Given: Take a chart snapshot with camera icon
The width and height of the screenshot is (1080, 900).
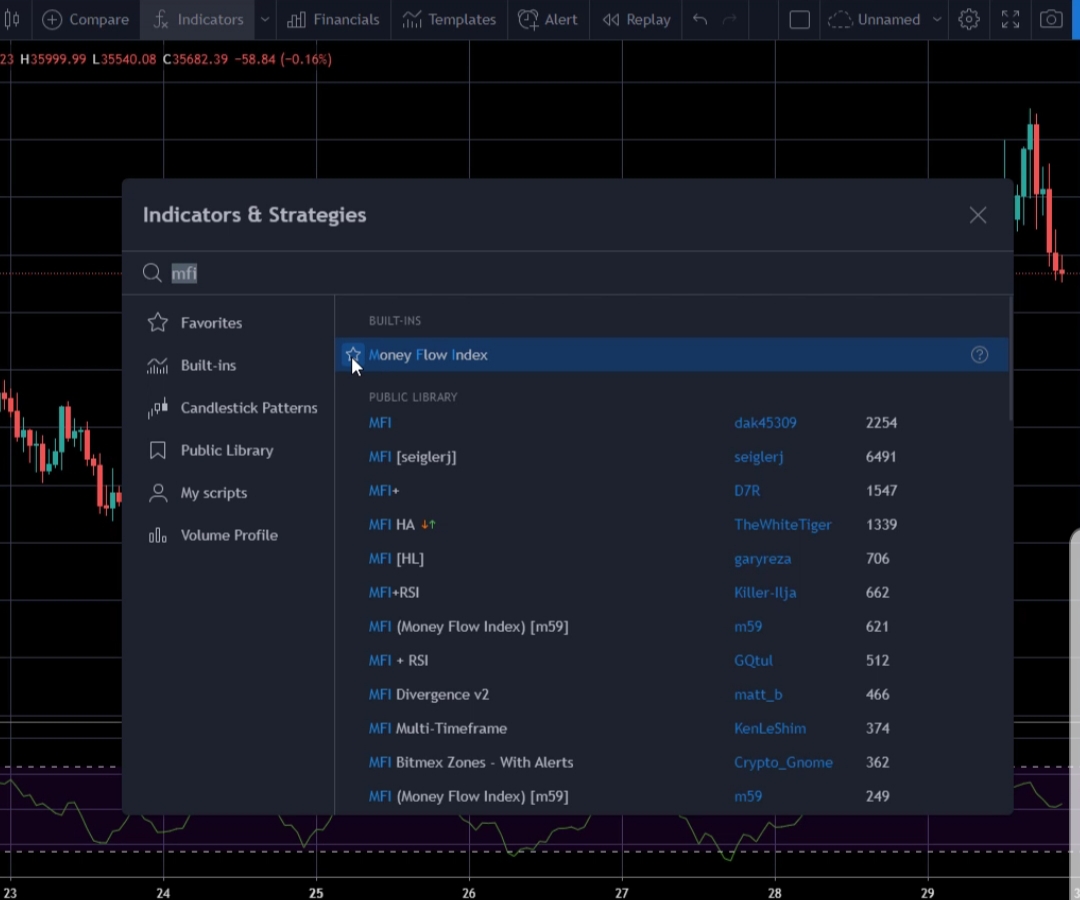Looking at the screenshot, I should pyautogui.click(x=1051, y=19).
